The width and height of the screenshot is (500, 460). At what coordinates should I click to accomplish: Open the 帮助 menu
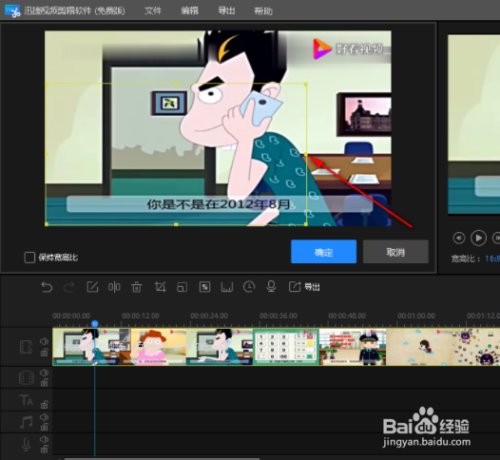(x=263, y=11)
